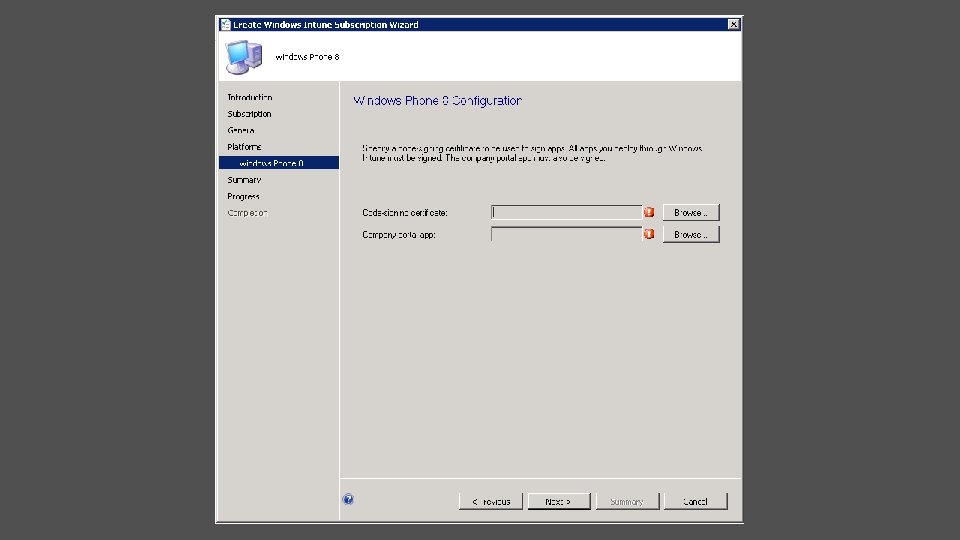Image resolution: width=960 pixels, height=540 pixels.
Task: Click the wizard title bar icon
Action: [225, 24]
